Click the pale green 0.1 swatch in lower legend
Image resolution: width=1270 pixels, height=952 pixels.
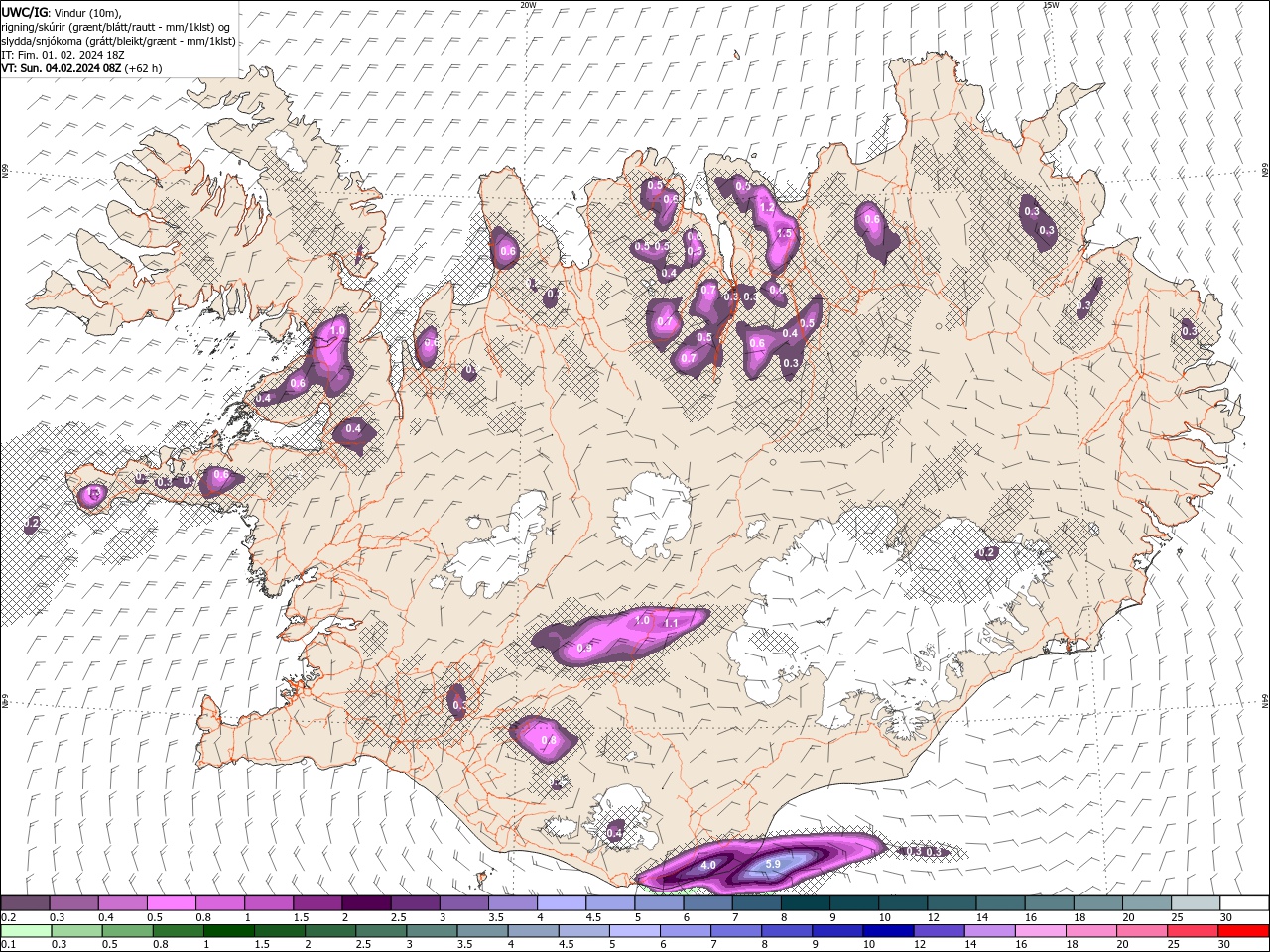click(24, 931)
